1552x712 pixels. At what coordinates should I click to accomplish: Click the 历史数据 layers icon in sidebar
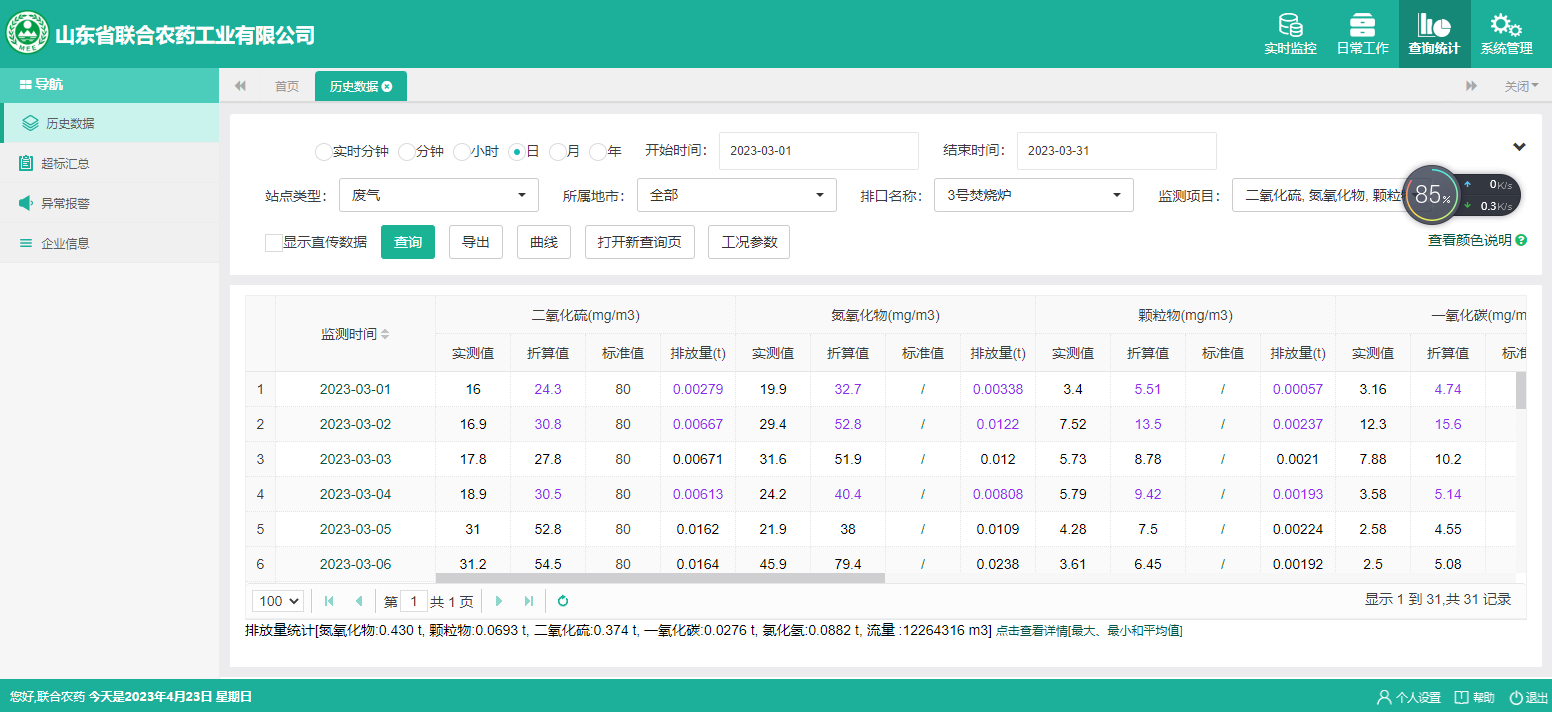pos(30,124)
